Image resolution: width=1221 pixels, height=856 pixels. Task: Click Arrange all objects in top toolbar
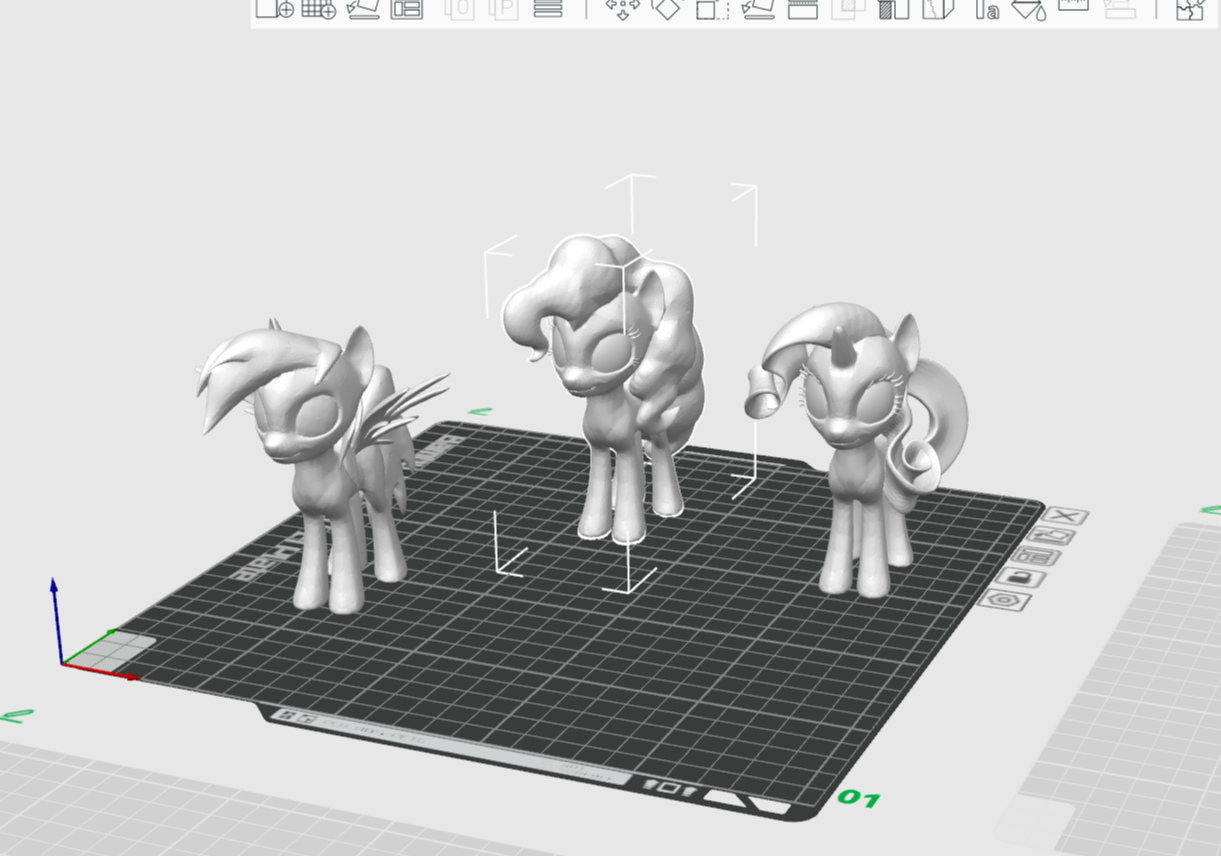click(407, 9)
